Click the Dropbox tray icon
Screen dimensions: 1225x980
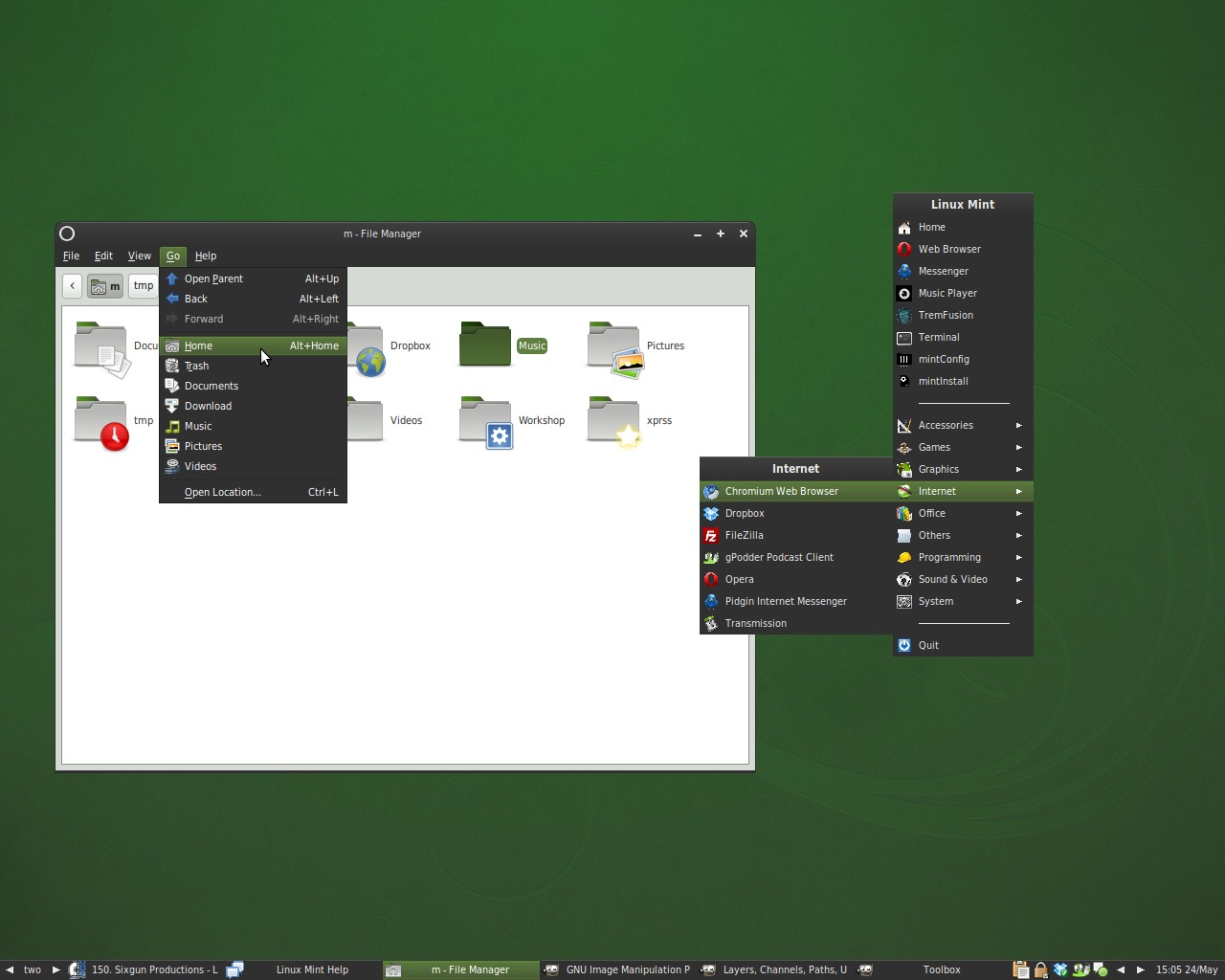pyautogui.click(x=1060, y=969)
